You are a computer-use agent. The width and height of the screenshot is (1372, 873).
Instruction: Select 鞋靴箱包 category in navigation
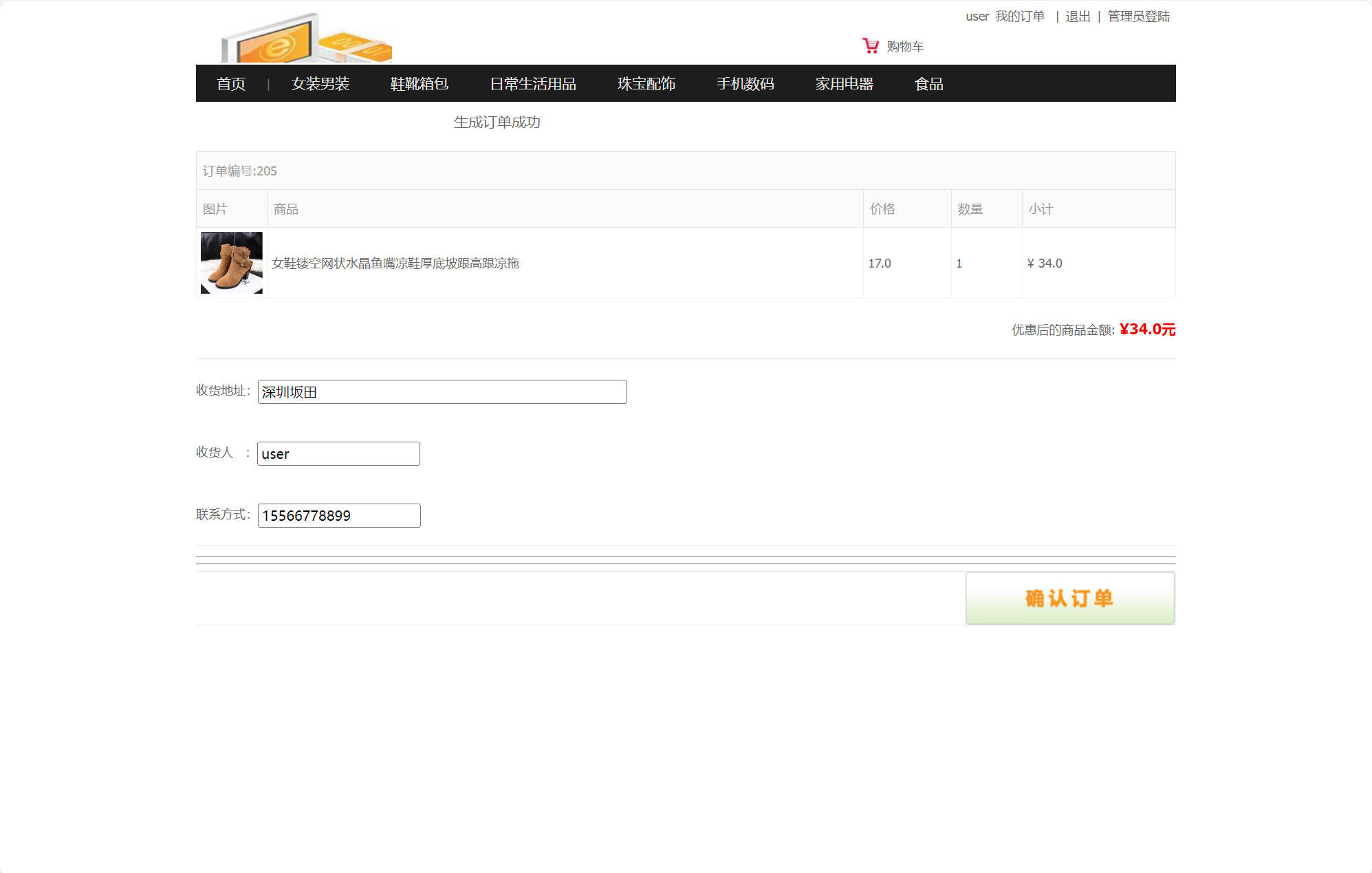coord(420,84)
